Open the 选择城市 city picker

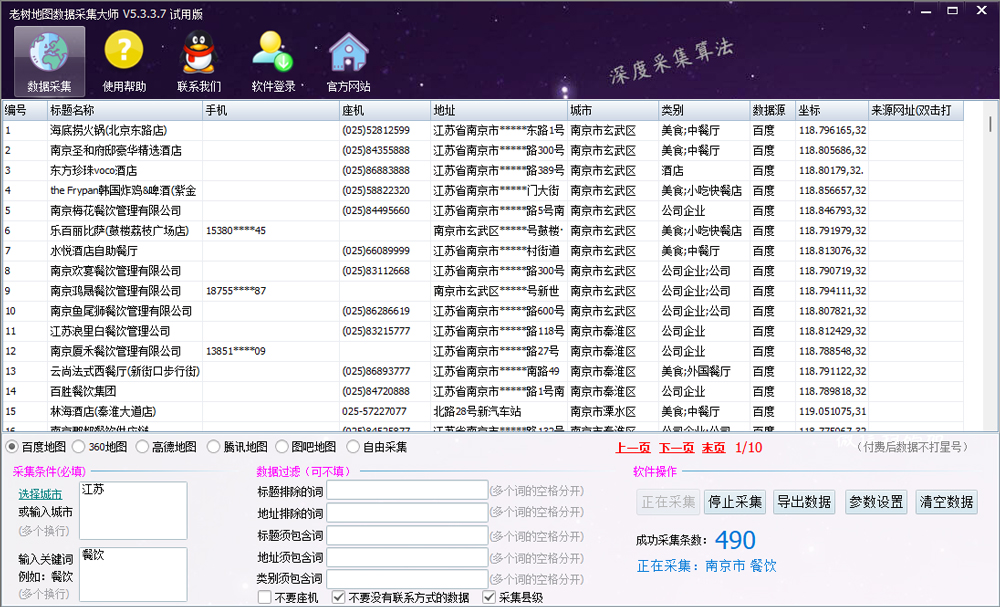pyautogui.click(x=42, y=491)
